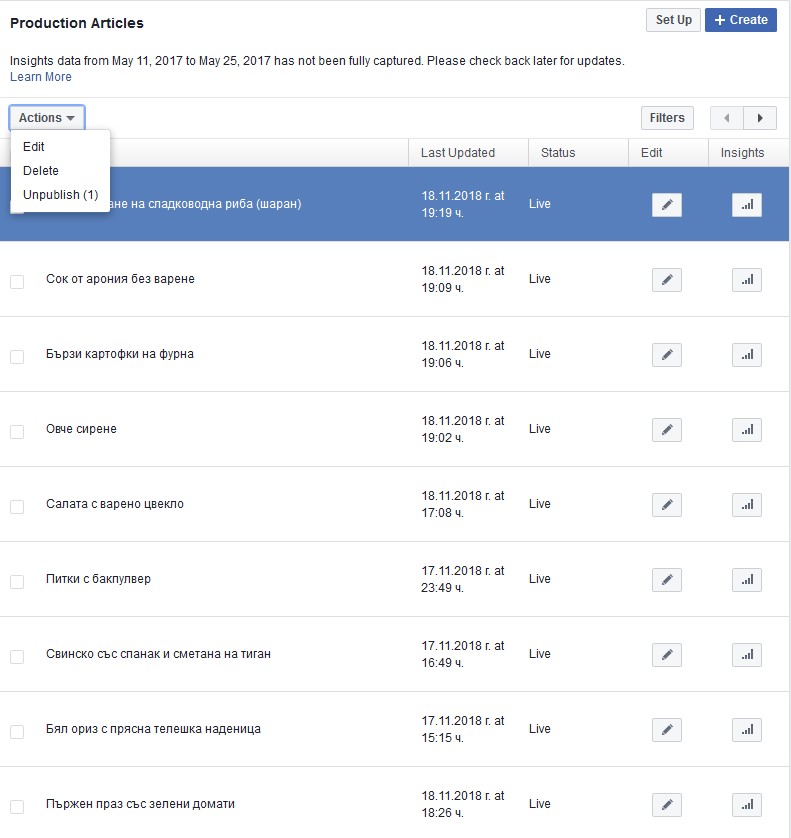Image resolution: width=791 pixels, height=838 pixels.
Task: Insights icon for Свинско със спанак article
Action: pyautogui.click(x=747, y=655)
